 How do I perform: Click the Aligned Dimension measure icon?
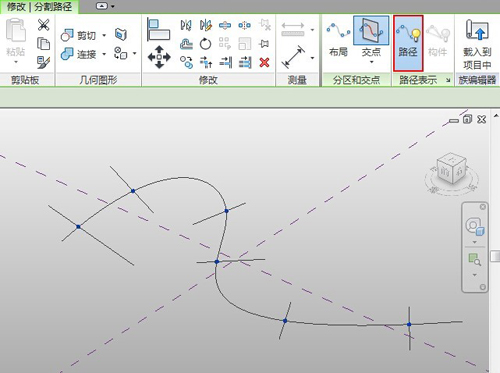(293, 57)
